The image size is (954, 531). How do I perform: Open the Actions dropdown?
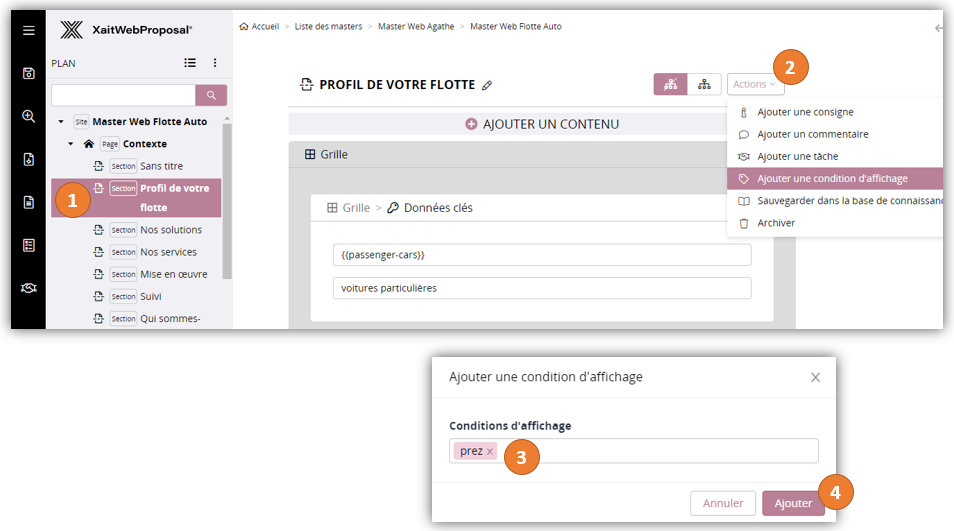(x=755, y=84)
